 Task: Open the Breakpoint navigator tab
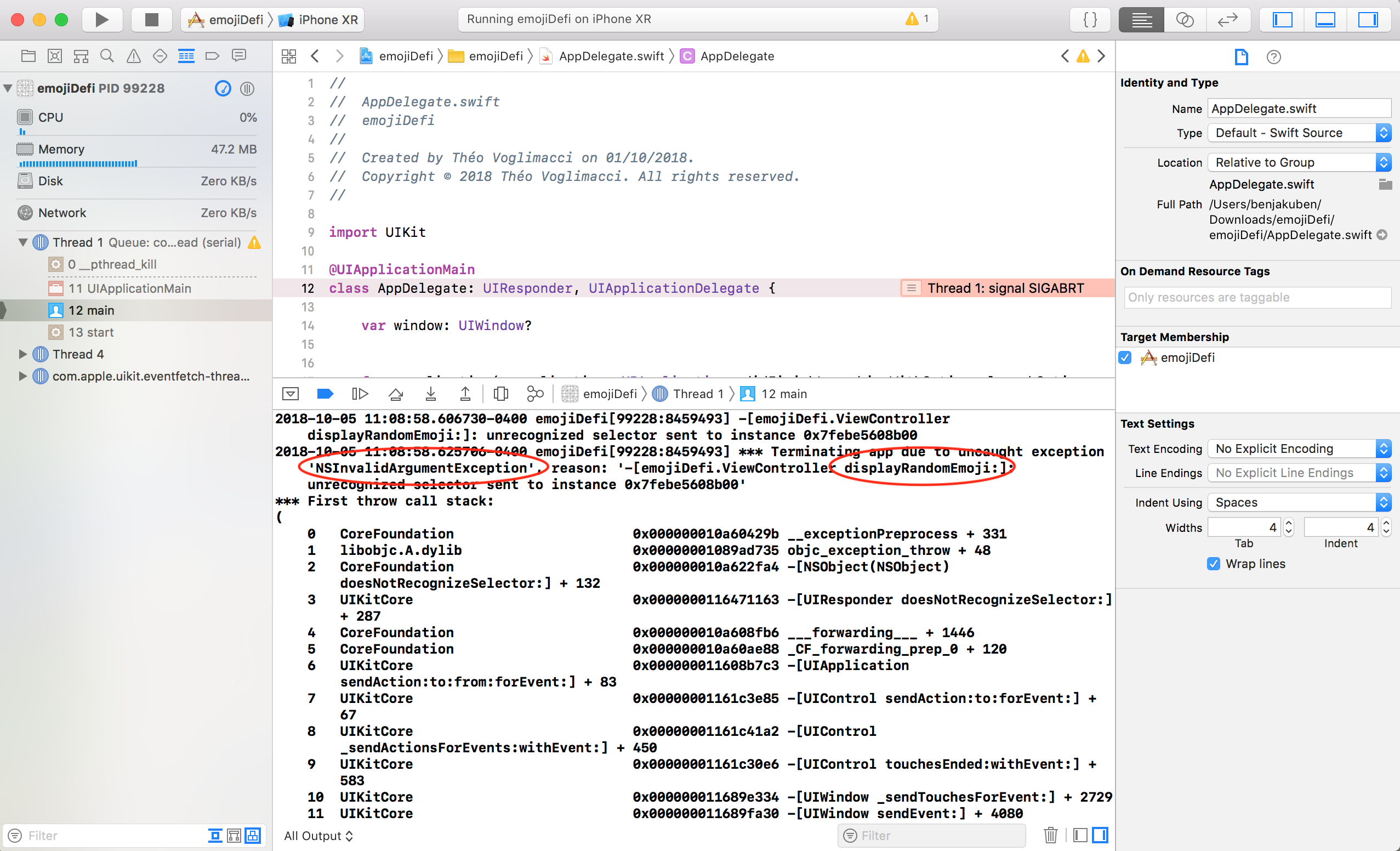(x=213, y=56)
